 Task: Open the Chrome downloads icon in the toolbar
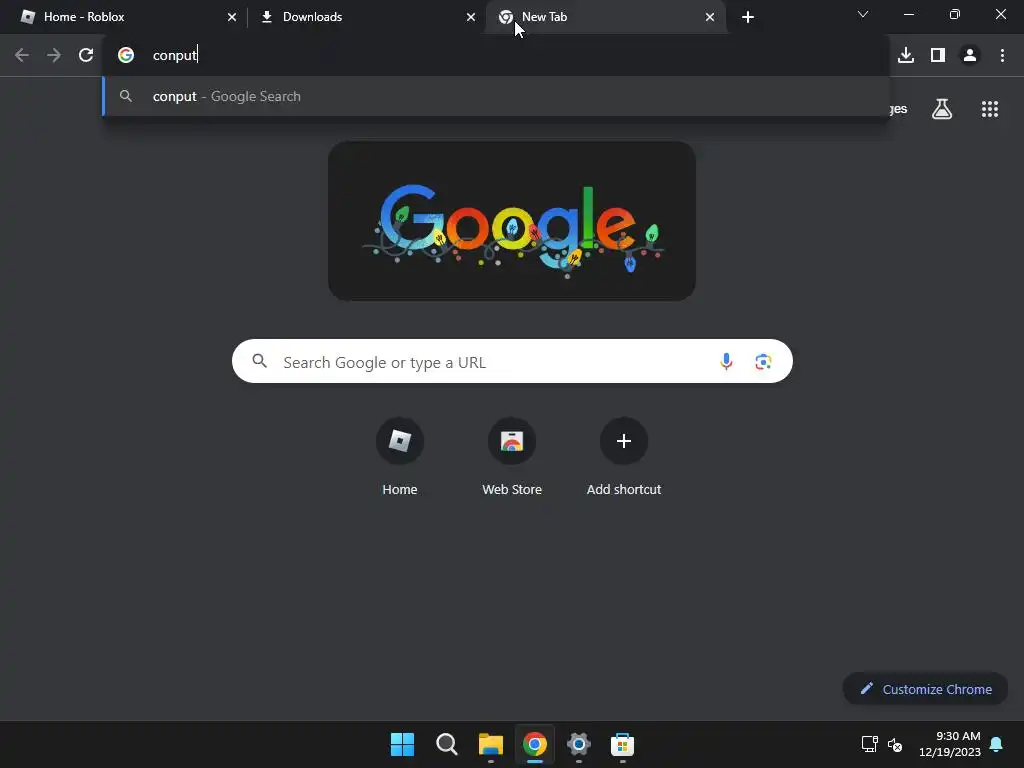[x=906, y=56]
